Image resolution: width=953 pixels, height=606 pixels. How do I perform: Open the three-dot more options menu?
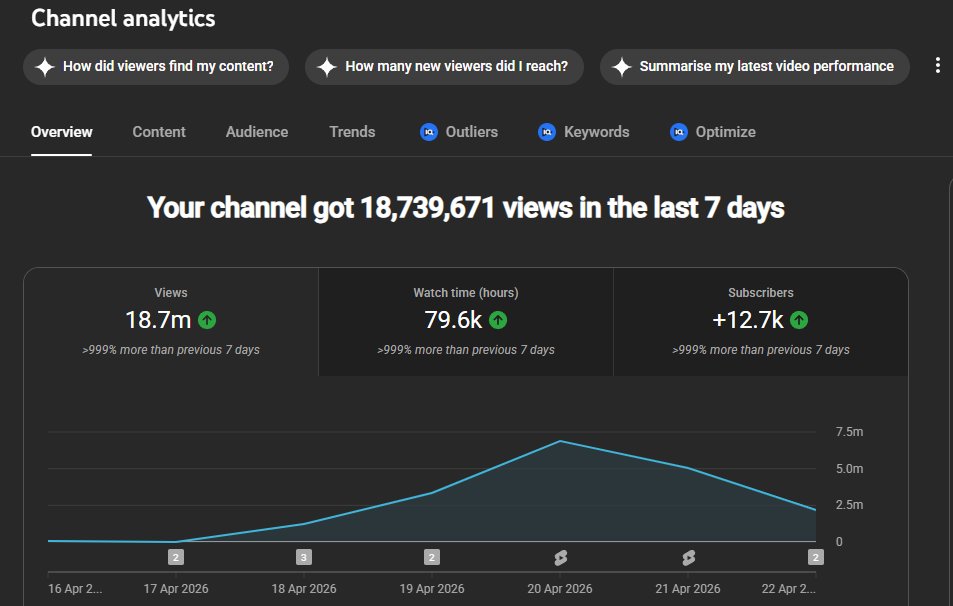(x=938, y=66)
